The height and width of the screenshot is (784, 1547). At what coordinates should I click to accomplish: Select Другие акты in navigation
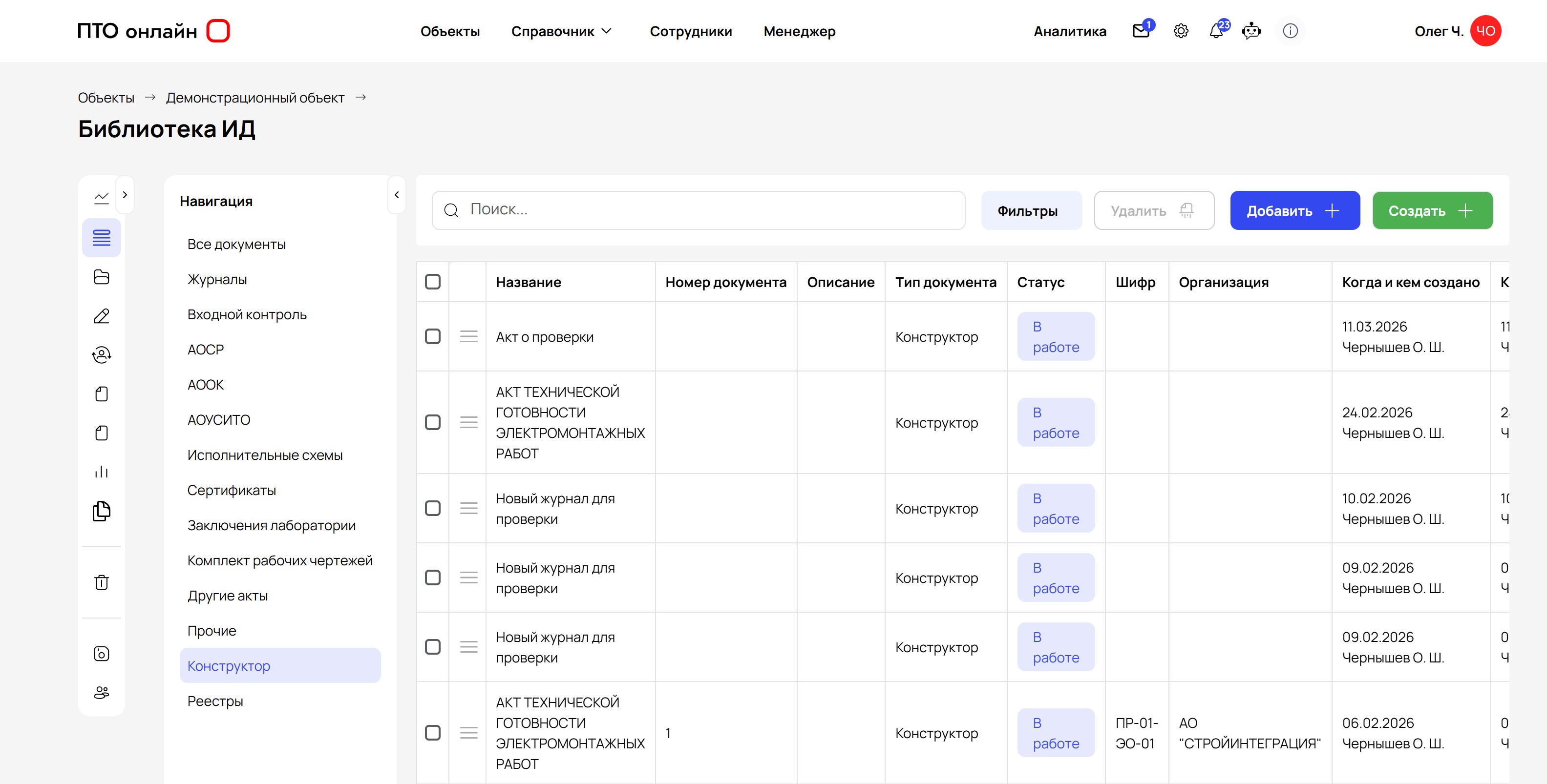click(x=280, y=596)
